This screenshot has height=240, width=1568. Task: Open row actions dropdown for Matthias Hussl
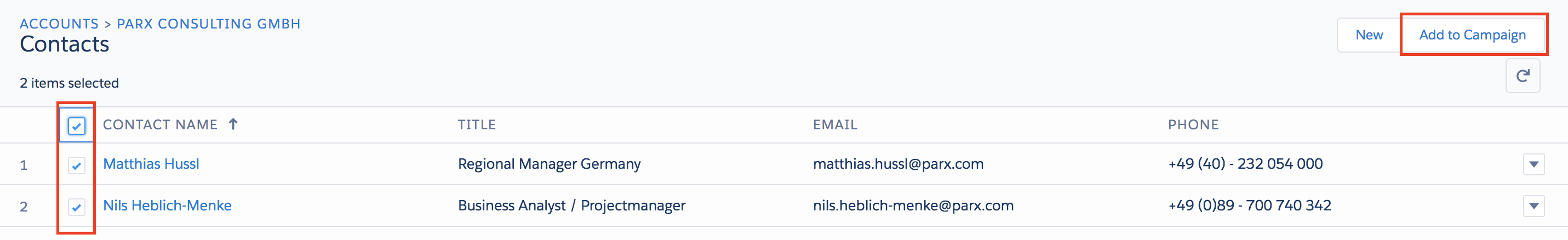[1533, 164]
